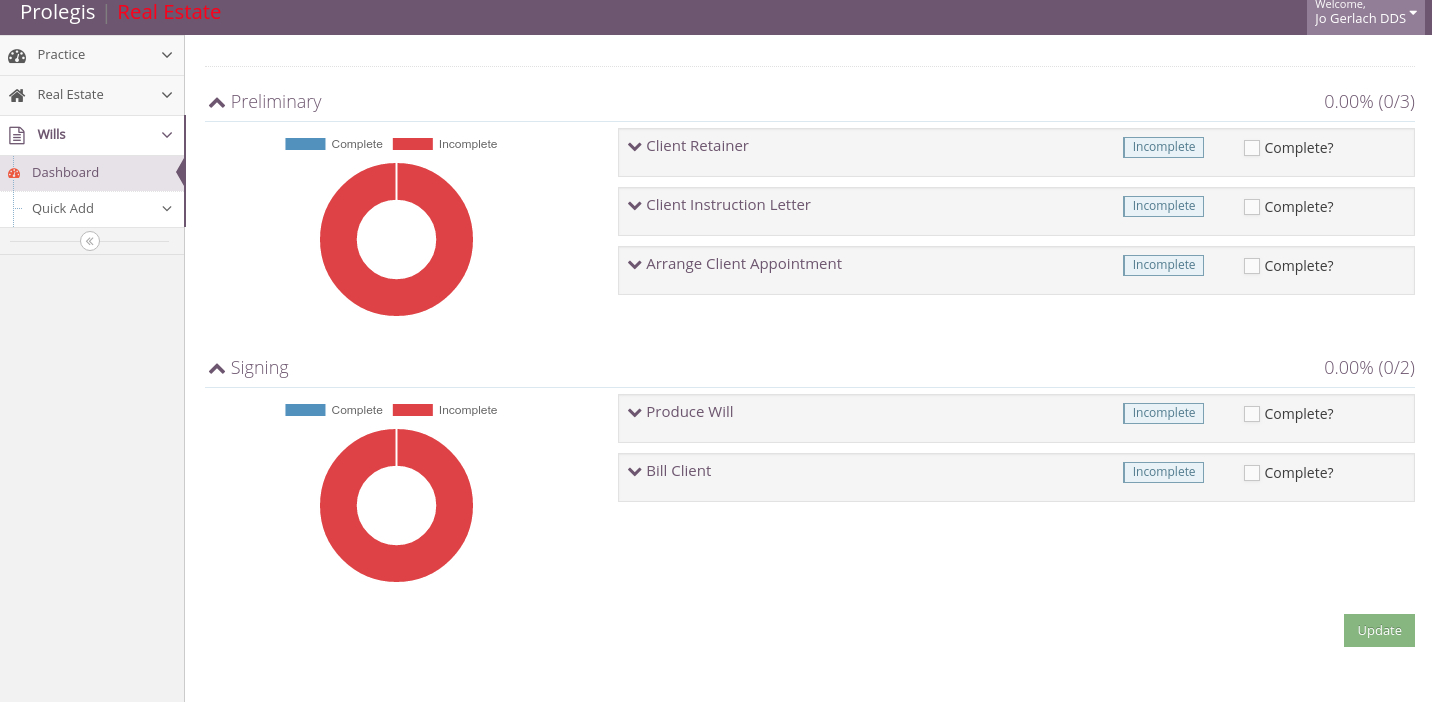Check Complete for Client Instruction Letter
The image size is (1432, 702).
pos(1252,207)
